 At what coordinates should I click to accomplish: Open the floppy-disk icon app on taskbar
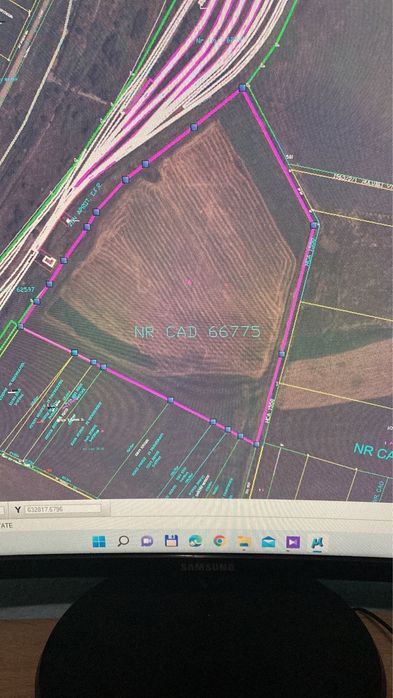pyautogui.click(x=171, y=541)
